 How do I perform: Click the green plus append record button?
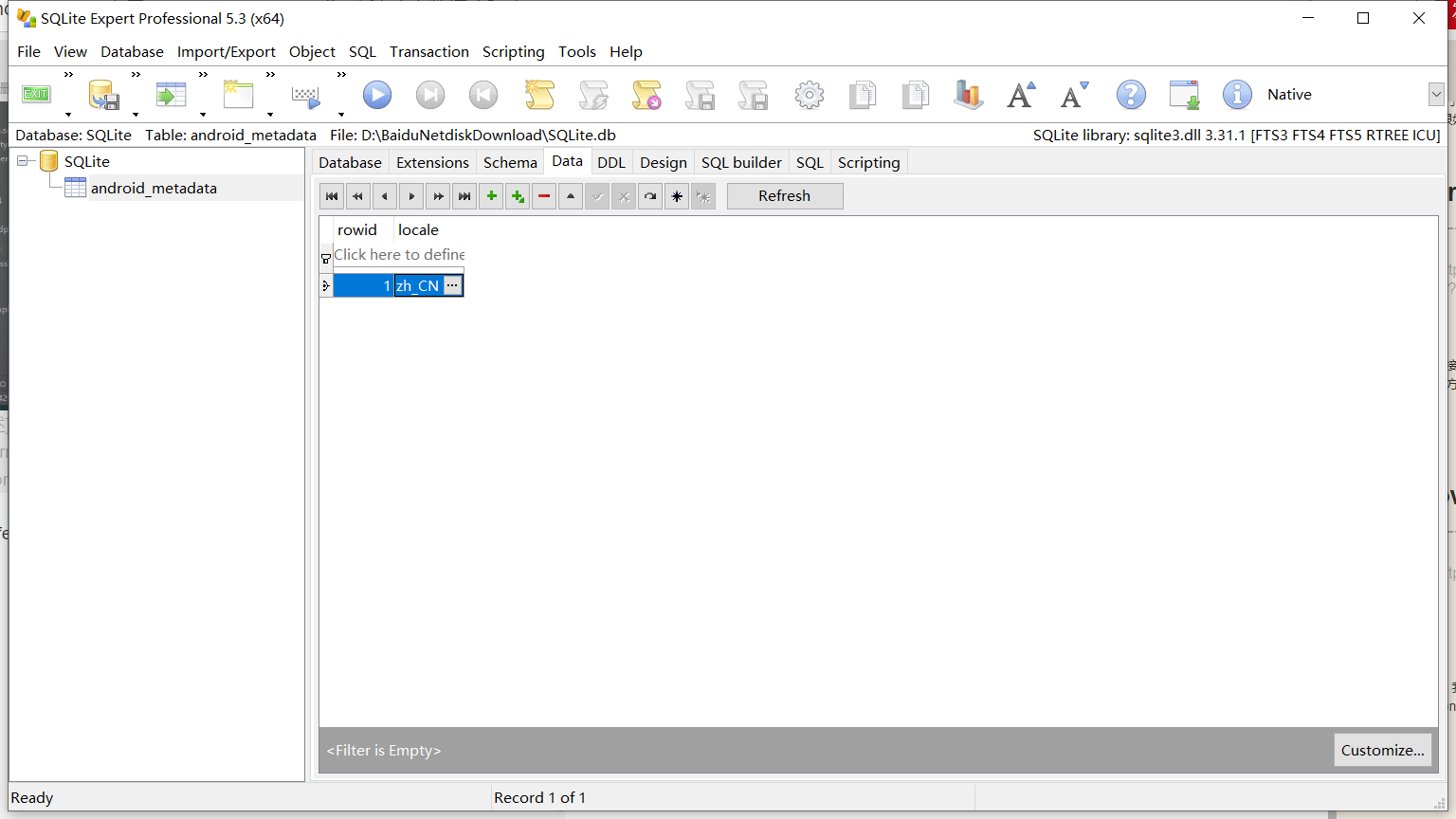518,196
